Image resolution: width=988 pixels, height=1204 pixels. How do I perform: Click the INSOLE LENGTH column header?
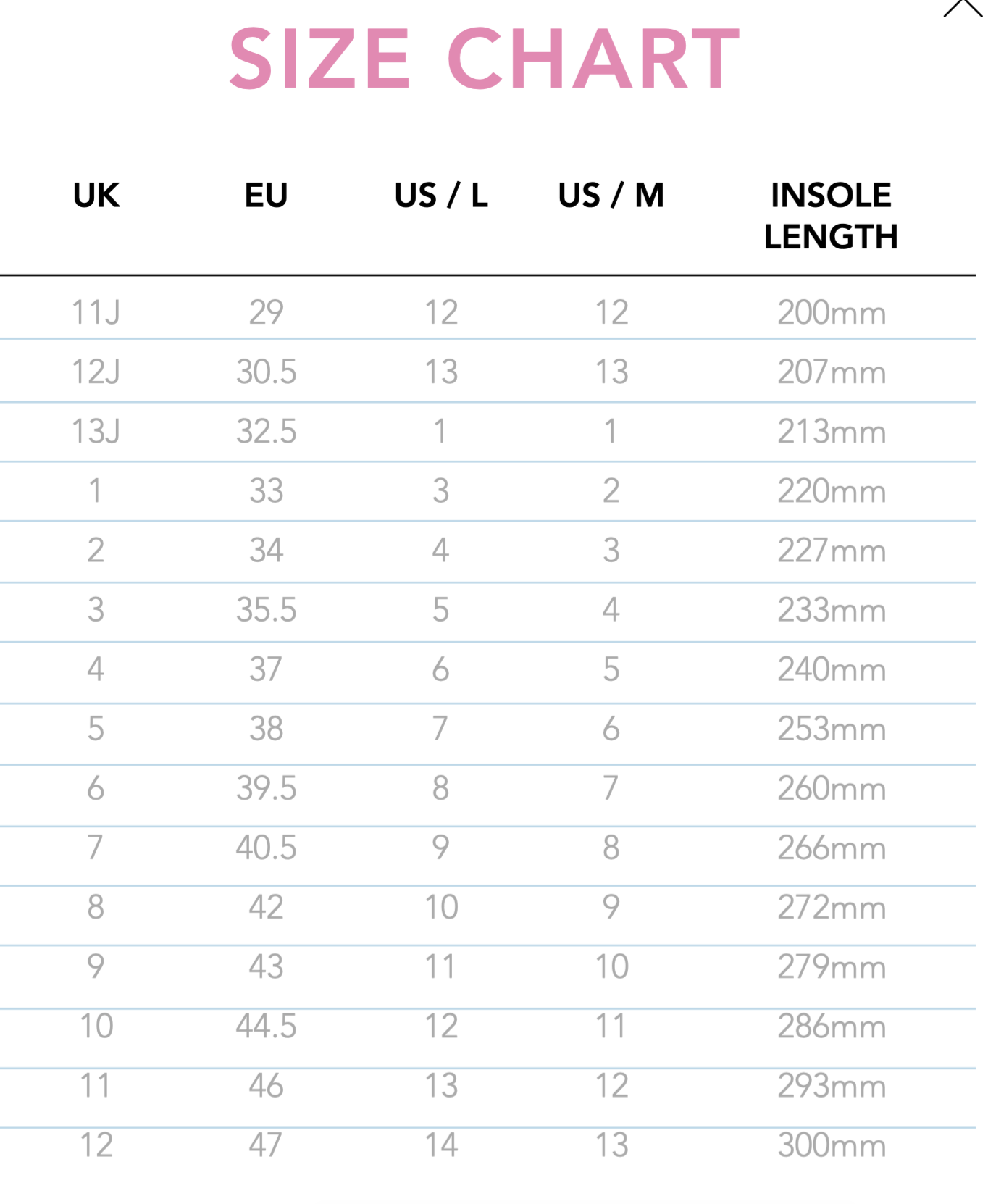(x=831, y=216)
